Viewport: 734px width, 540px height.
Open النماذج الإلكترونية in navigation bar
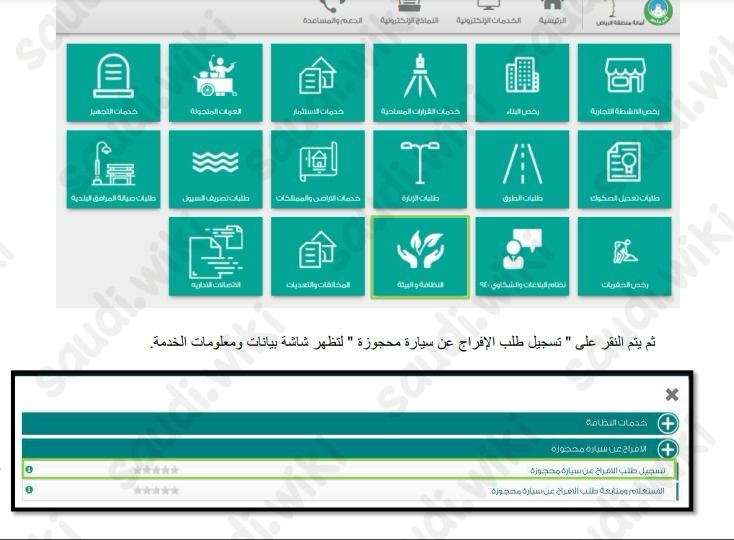pyautogui.click(x=409, y=13)
